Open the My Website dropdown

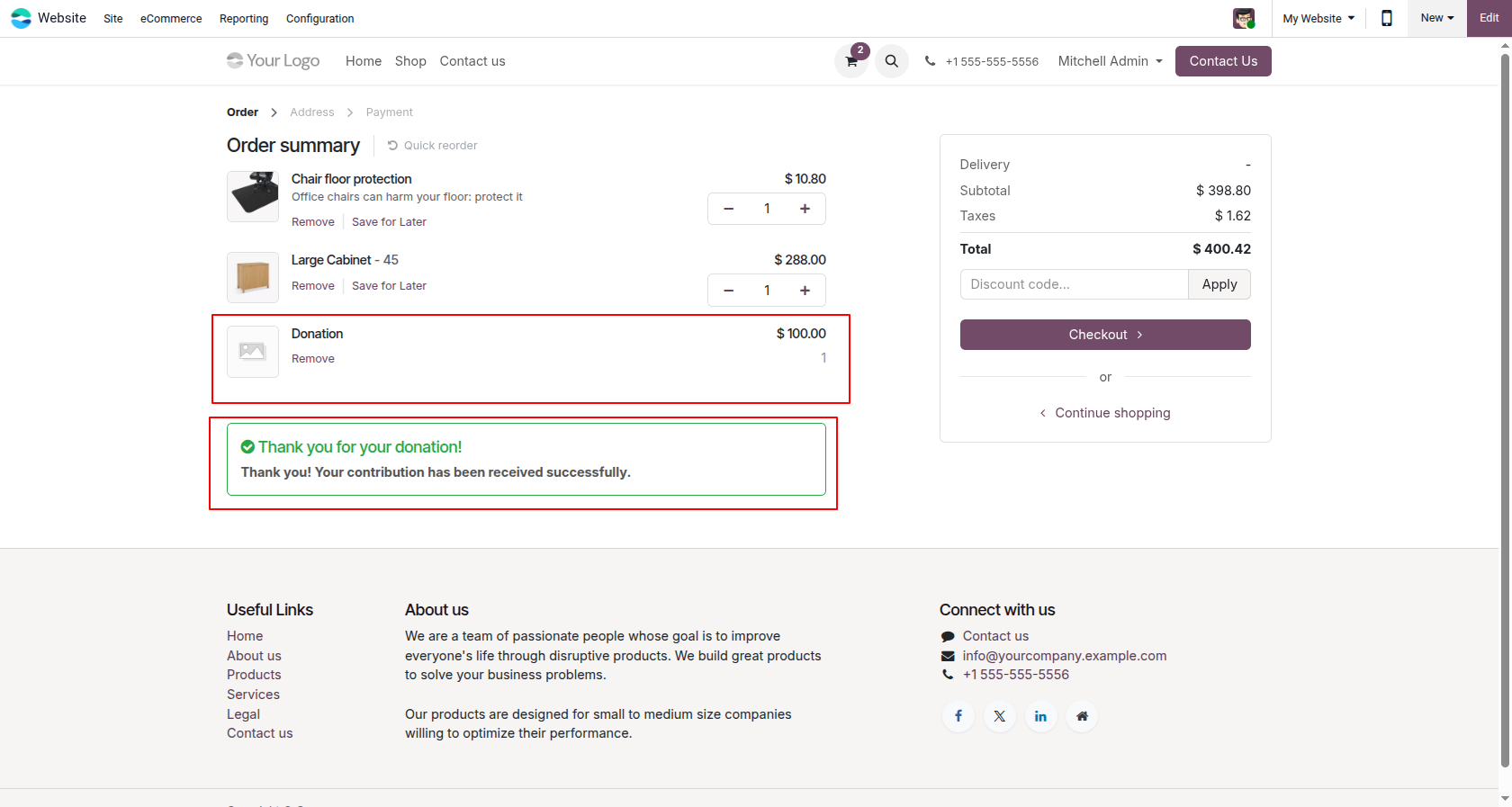click(x=1318, y=18)
